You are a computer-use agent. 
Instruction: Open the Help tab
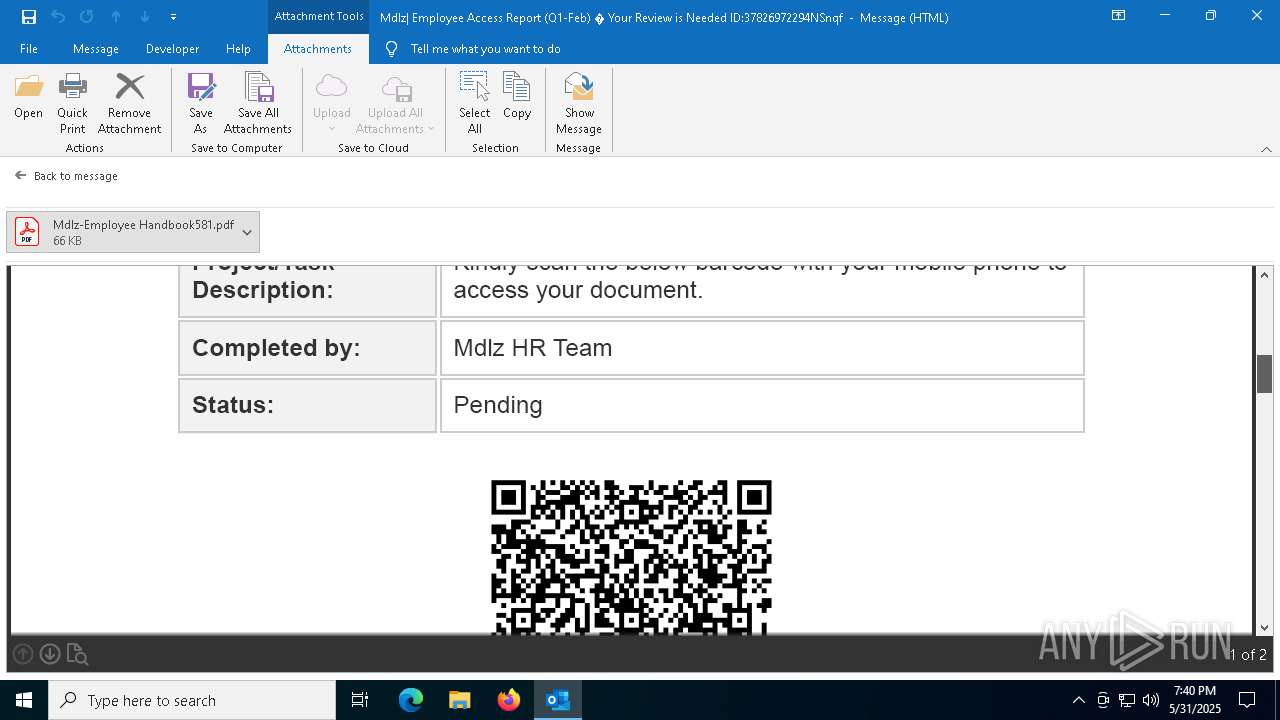[x=238, y=49]
